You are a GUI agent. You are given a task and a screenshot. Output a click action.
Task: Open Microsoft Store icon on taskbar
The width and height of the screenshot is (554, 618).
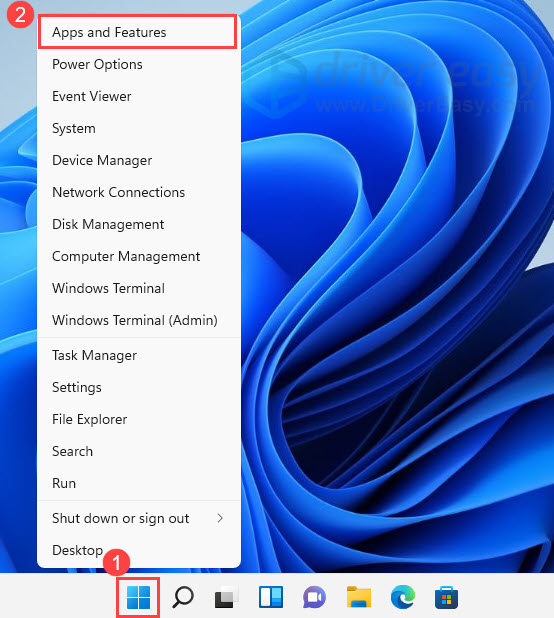446,597
